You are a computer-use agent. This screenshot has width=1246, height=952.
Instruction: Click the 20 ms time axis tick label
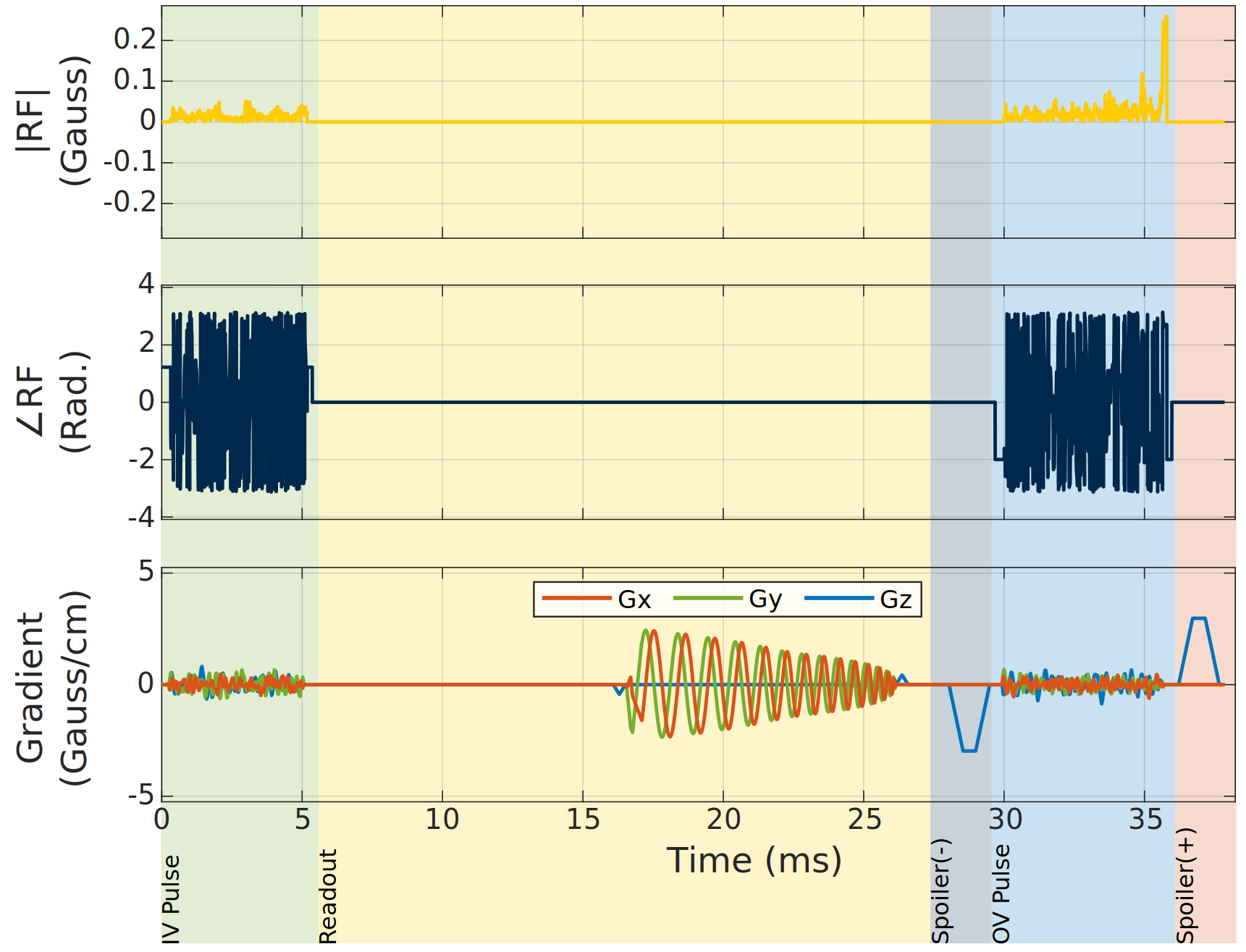point(723,820)
